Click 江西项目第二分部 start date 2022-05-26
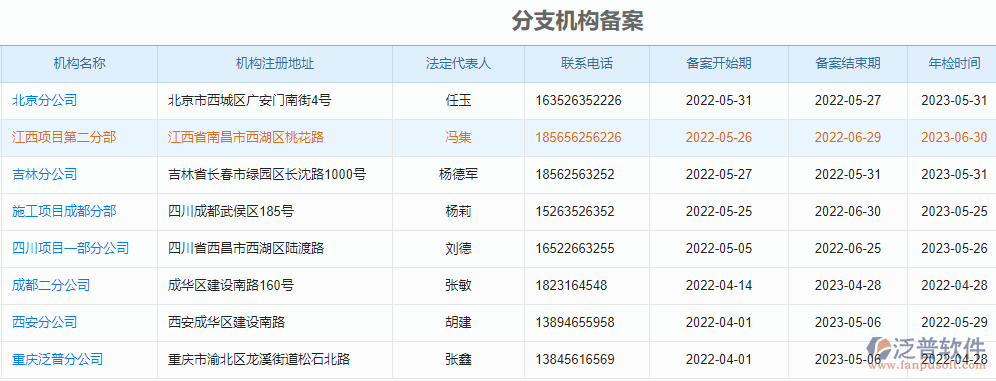Viewport: 996px width, 381px height. (x=719, y=137)
